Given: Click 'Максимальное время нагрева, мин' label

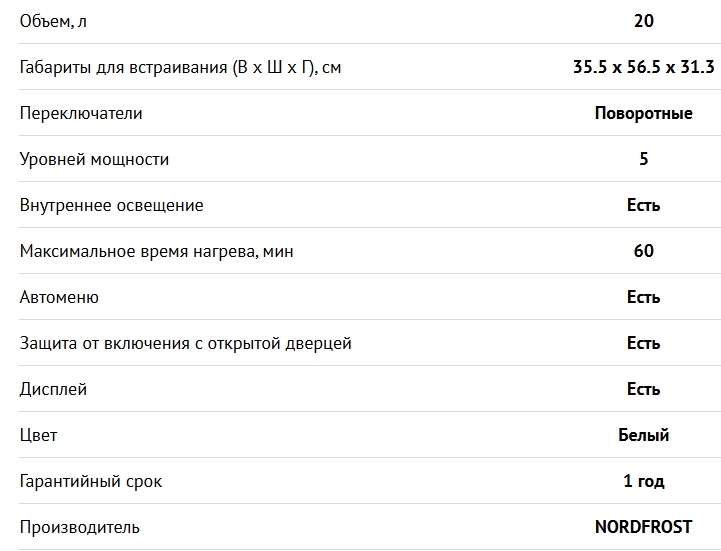Looking at the screenshot, I should tap(156, 251).
